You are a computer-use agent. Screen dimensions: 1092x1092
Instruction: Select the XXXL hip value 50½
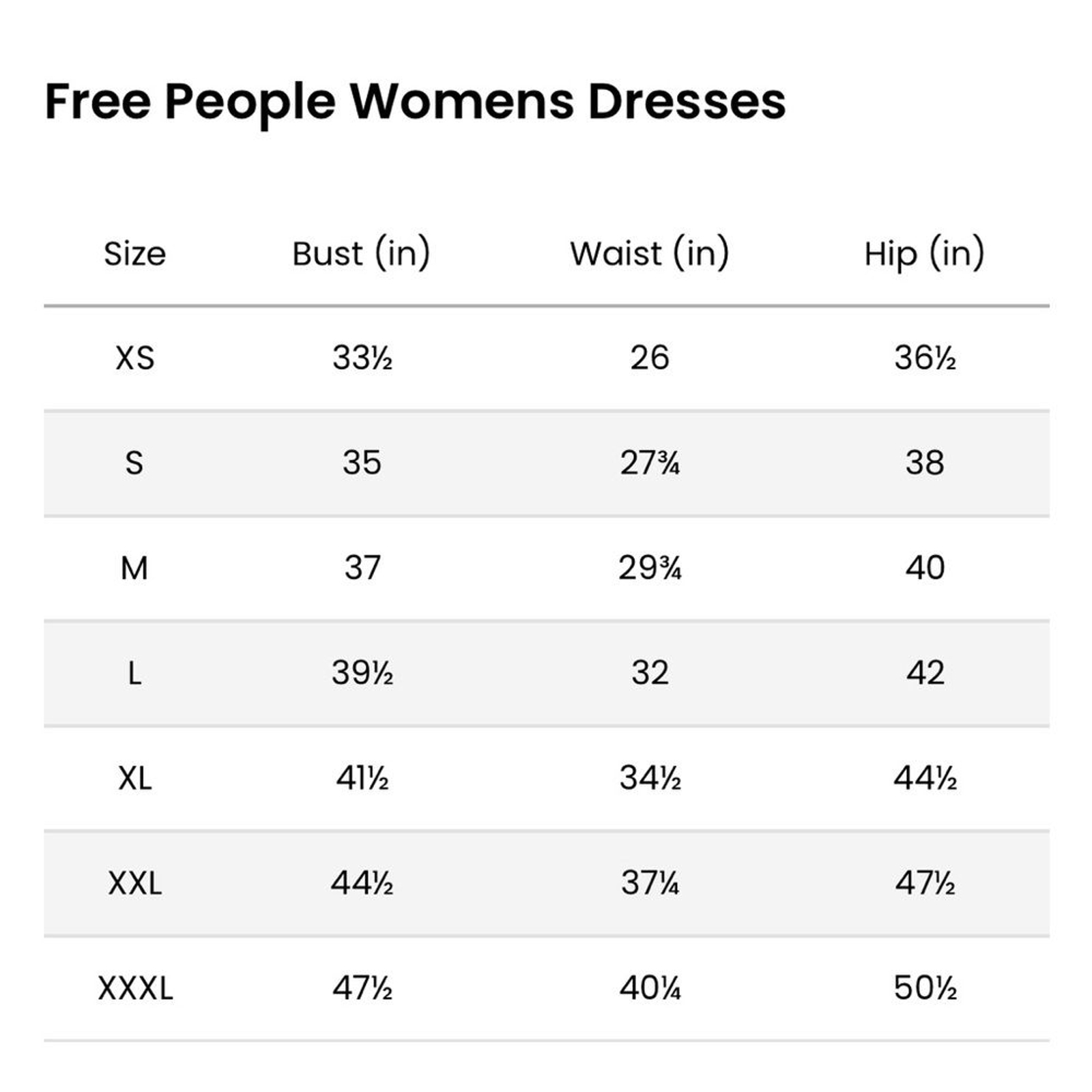tap(924, 988)
